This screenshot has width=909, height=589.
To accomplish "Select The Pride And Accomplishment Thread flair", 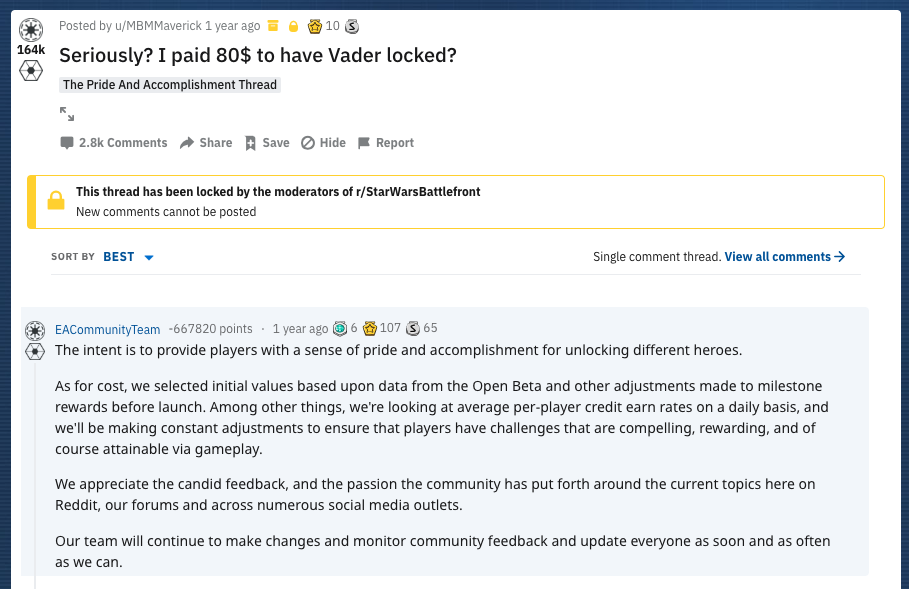I will (169, 85).
